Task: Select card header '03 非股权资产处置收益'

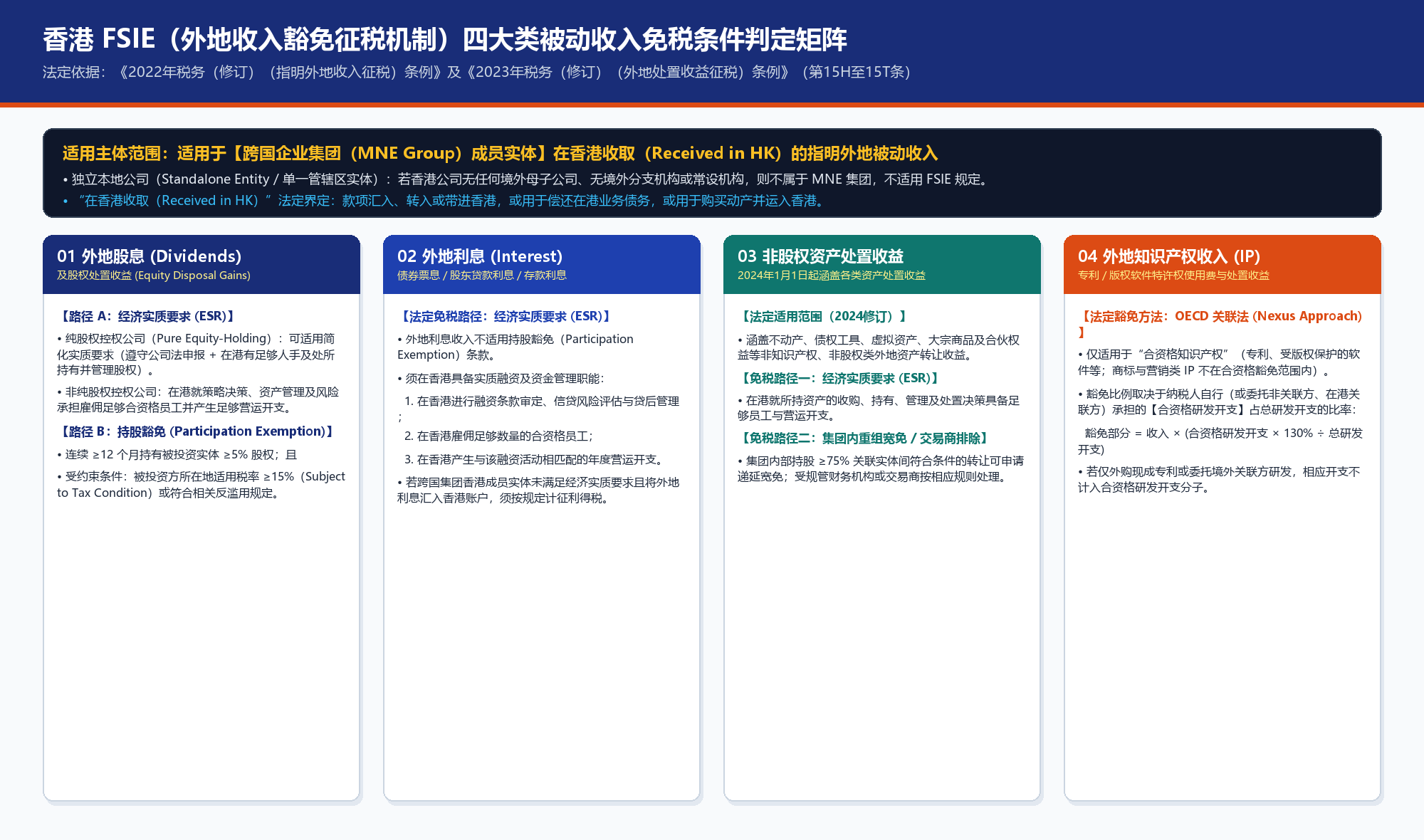Action: [x=820, y=256]
